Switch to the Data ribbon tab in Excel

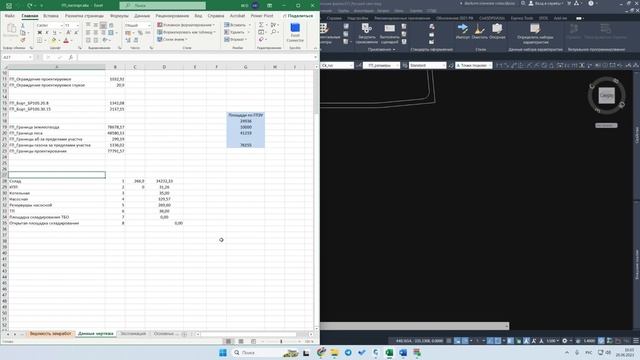point(142,16)
